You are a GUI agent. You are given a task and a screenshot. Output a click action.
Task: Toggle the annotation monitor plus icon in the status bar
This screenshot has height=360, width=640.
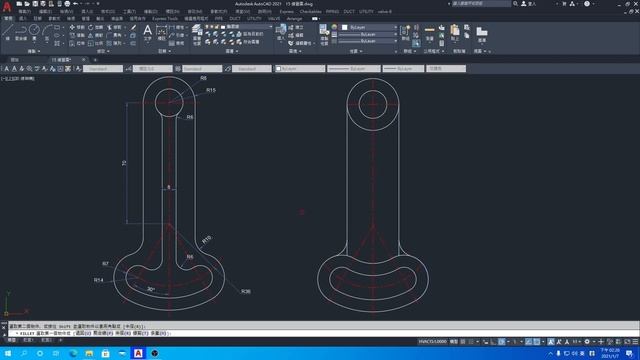[601, 342]
